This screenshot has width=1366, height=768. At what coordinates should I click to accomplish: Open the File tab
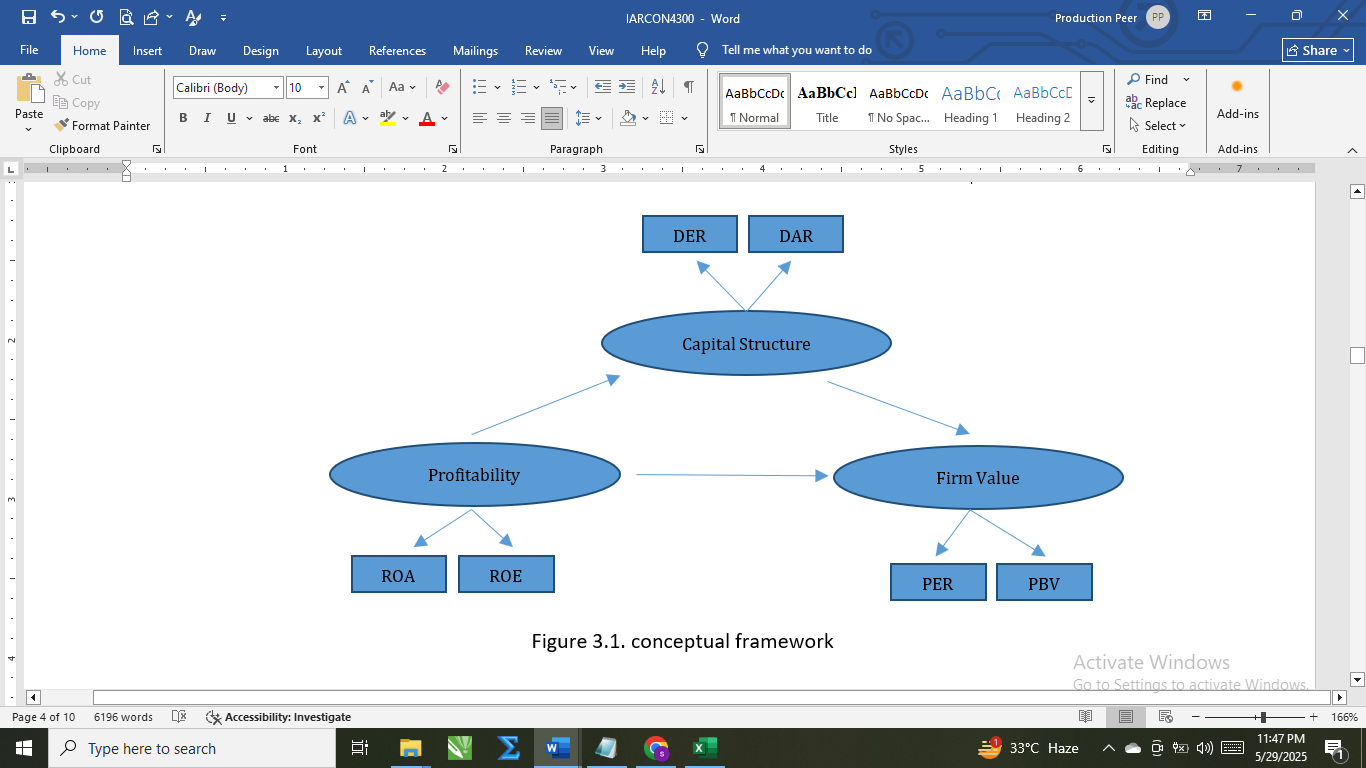29,50
